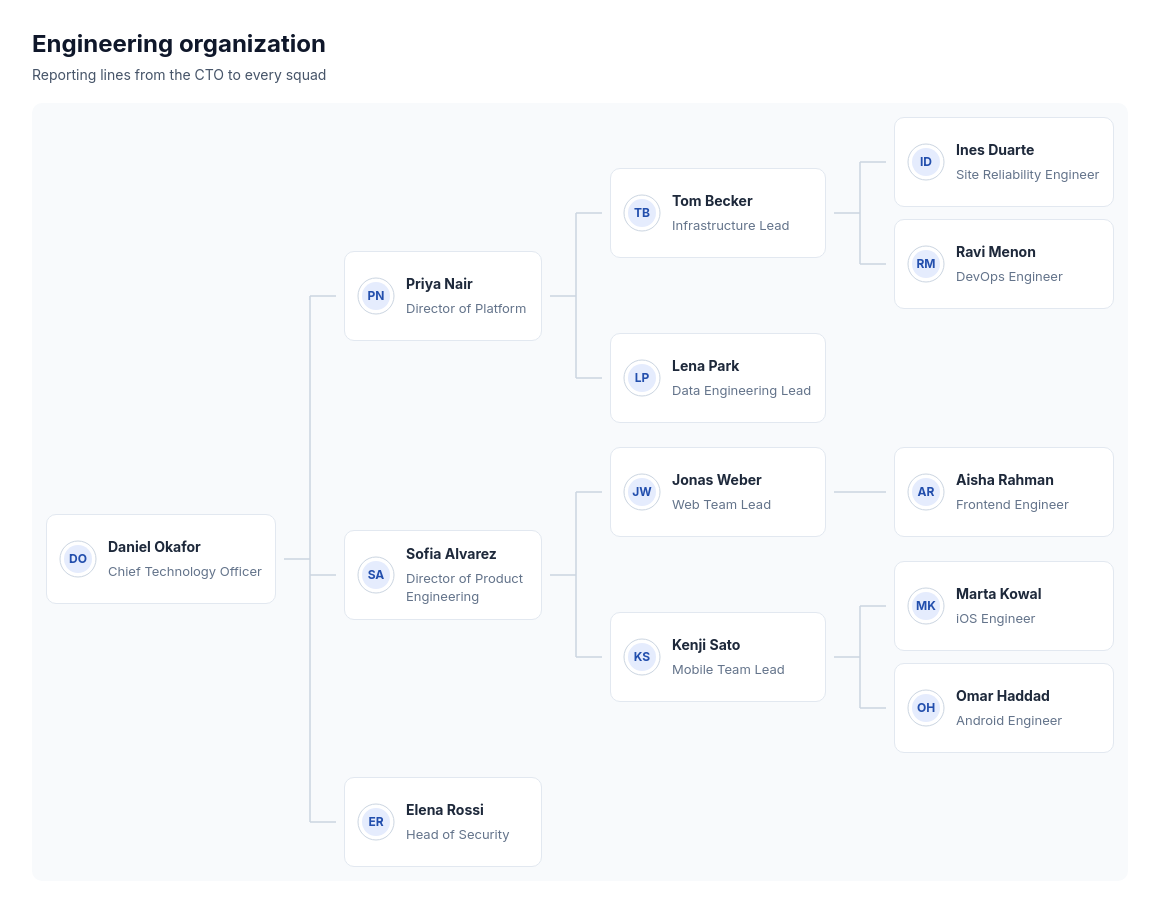
Task: Select the name Marta Kowal
Action: (x=998, y=594)
